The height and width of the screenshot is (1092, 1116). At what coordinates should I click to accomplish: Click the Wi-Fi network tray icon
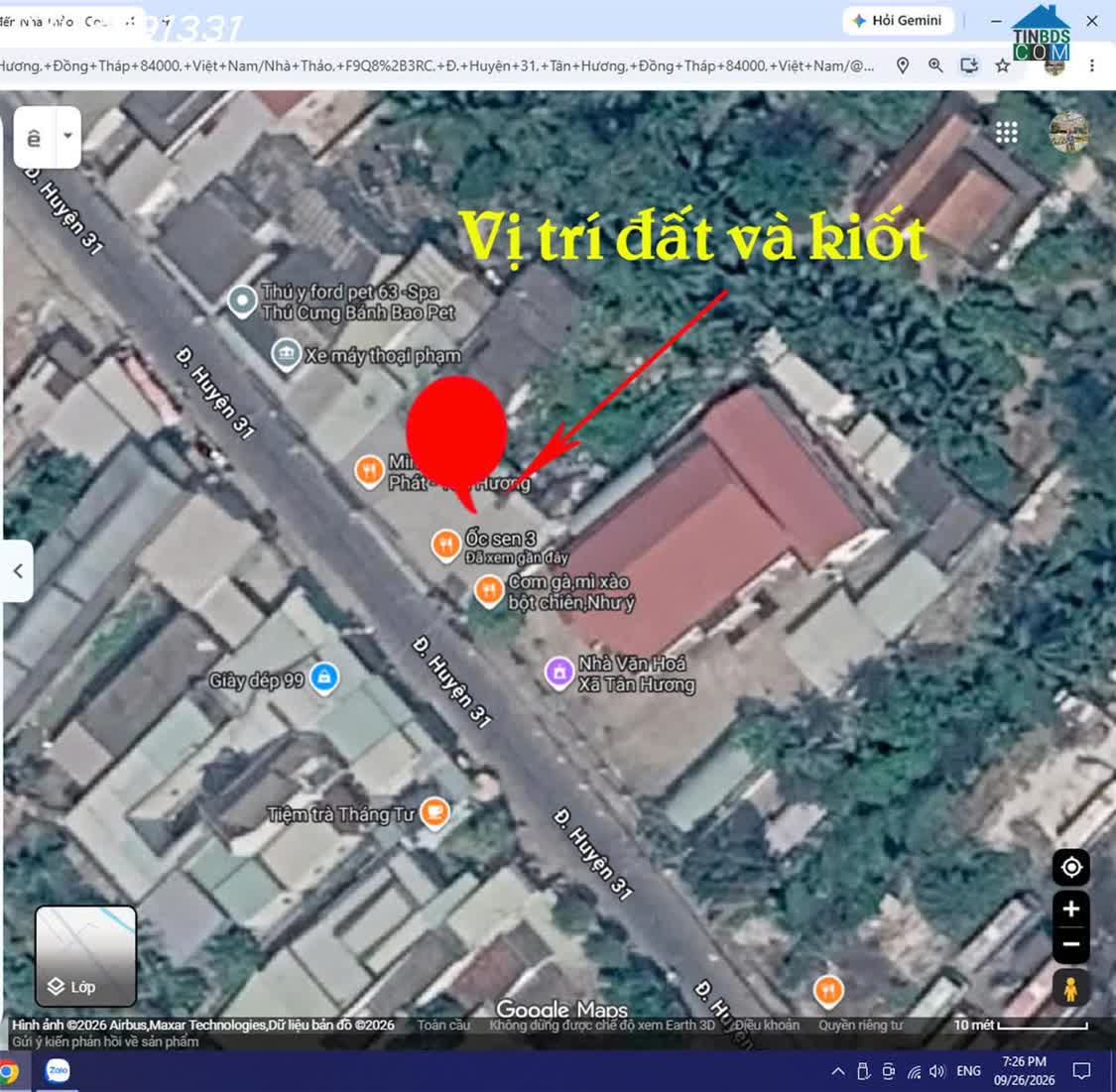pyautogui.click(x=915, y=1070)
